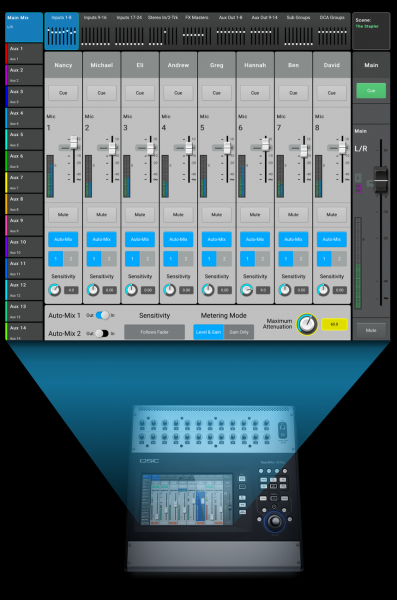
Task: Click Nancy's channel 1 fader
Action: pyautogui.click(x=74, y=142)
